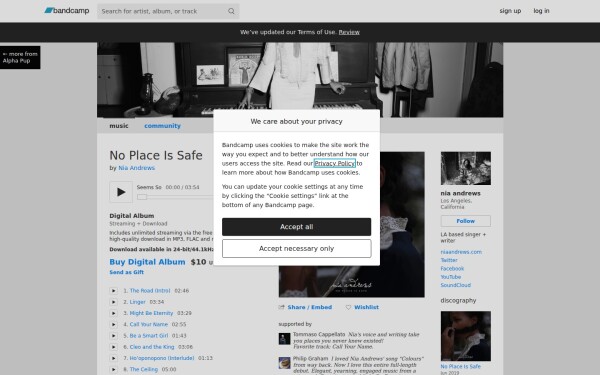600x375 pixels.
Task: Open the artist's YouTube link
Action: click(x=450, y=277)
